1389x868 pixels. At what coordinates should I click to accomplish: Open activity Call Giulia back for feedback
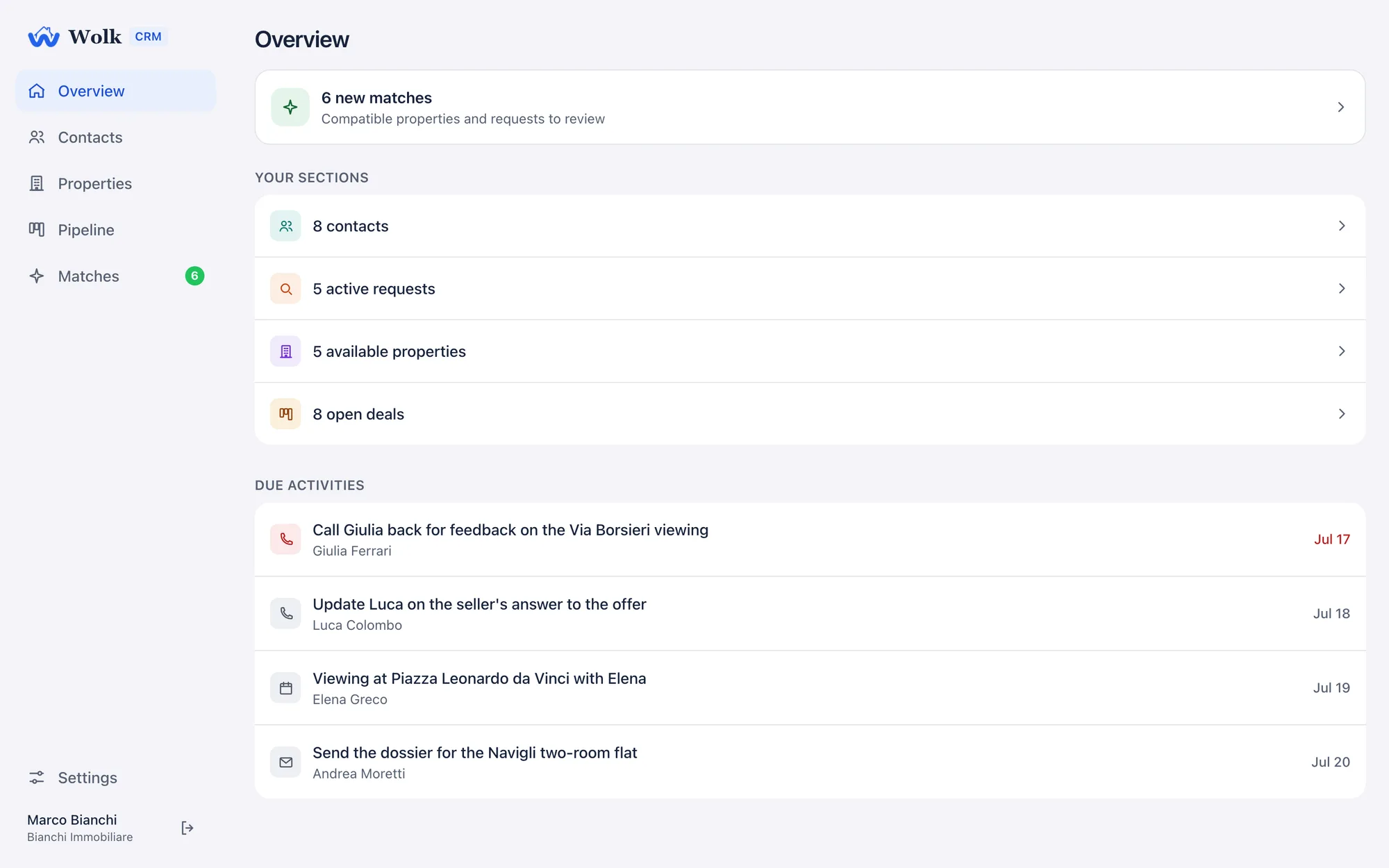510,530
